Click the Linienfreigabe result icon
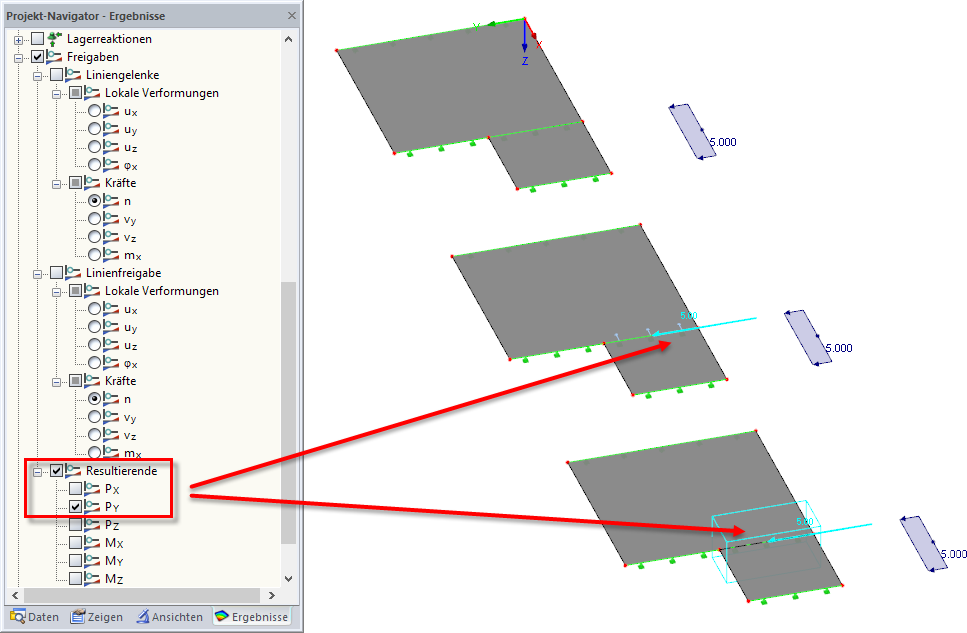967x633 pixels. pos(73,273)
